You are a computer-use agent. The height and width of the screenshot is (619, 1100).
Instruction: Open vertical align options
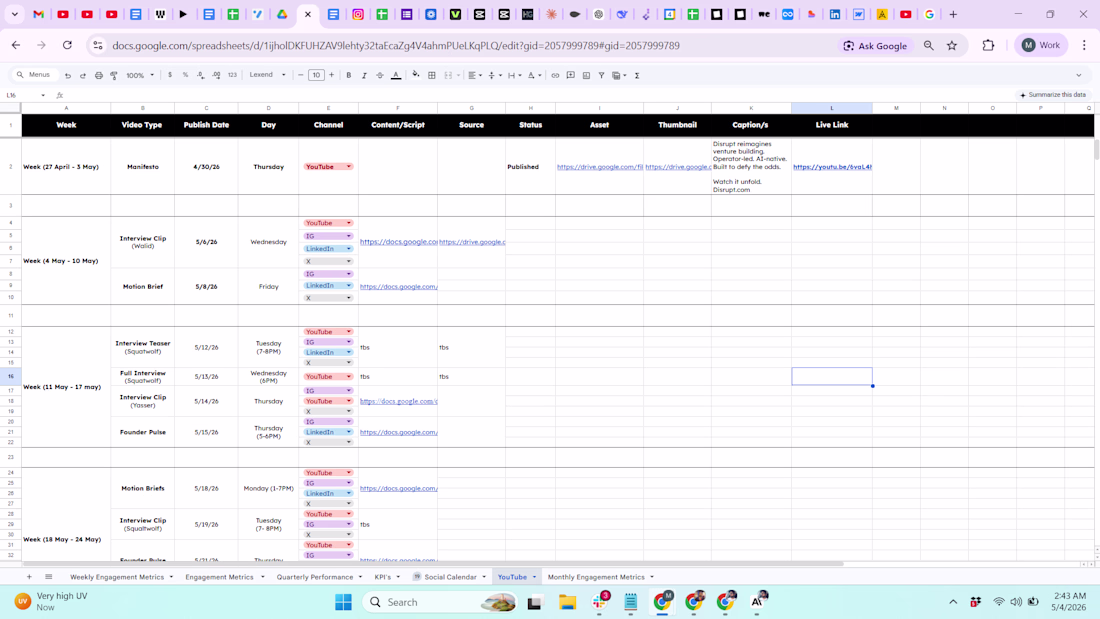[x=494, y=75]
